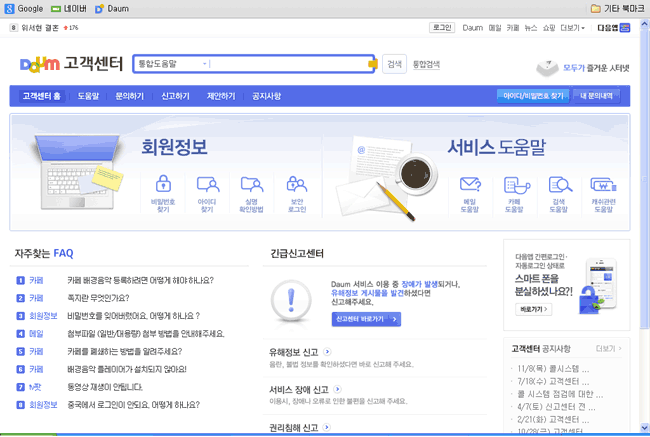Image resolution: width=650 pixels, height=437 pixels.
Task: Click the arrow icon next to 유해정보 신고
Action: pyautogui.click(x=327, y=352)
